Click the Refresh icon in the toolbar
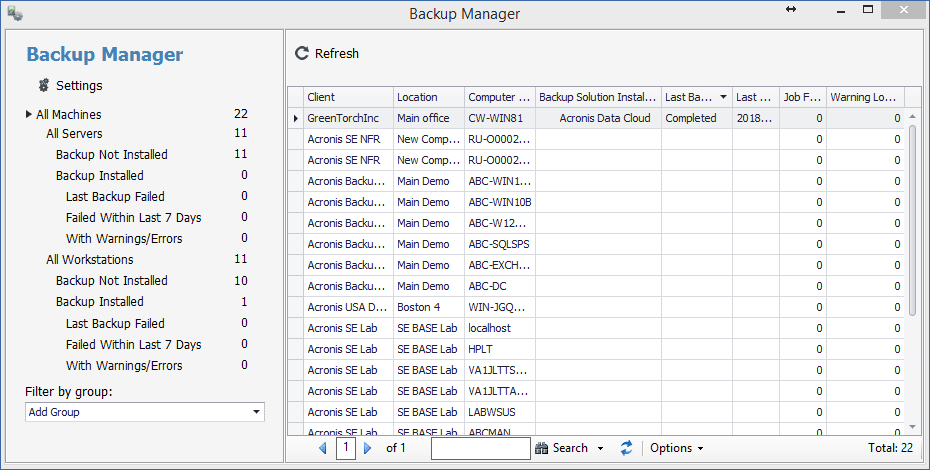Image resolution: width=930 pixels, height=470 pixels. (302, 53)
